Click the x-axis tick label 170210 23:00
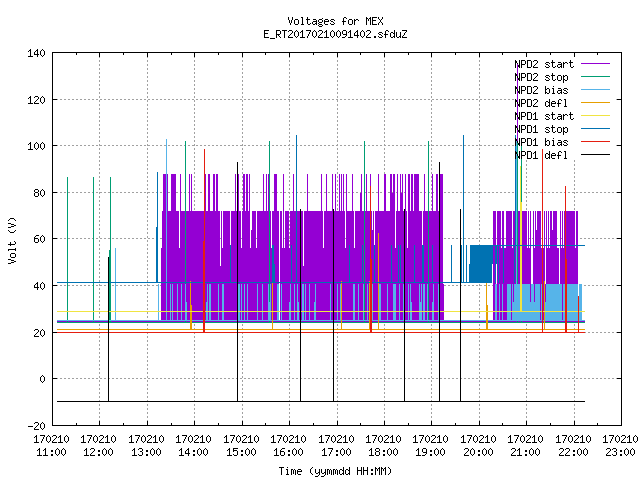The image size is (640, 480). (x=620, y=446)
